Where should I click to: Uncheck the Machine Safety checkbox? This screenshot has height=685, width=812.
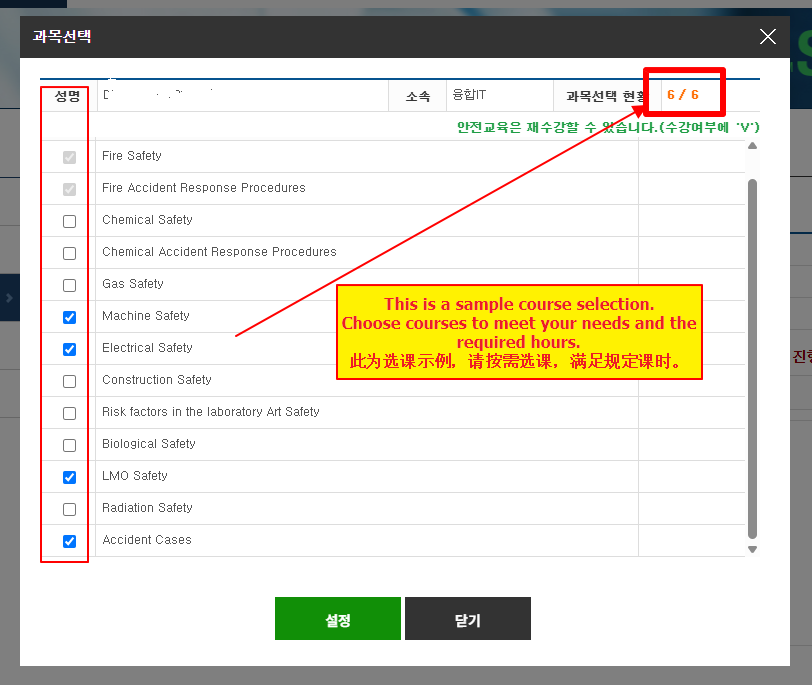tap(69, 317)
